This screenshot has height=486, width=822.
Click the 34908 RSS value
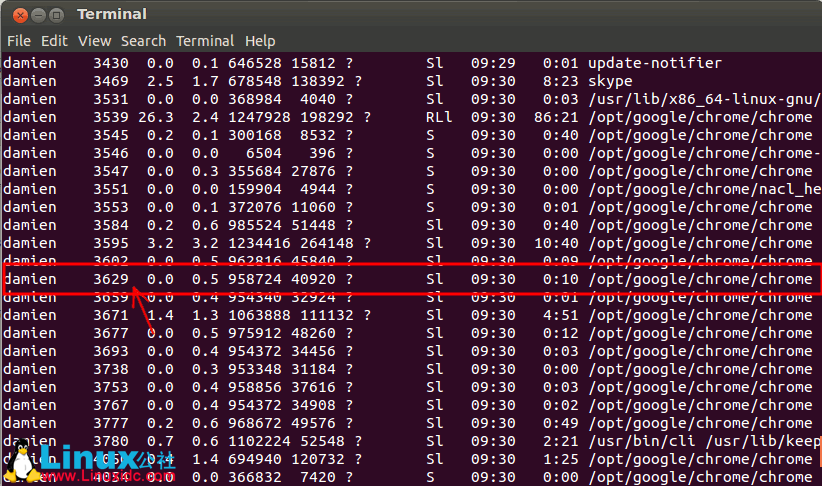(313, 405)
